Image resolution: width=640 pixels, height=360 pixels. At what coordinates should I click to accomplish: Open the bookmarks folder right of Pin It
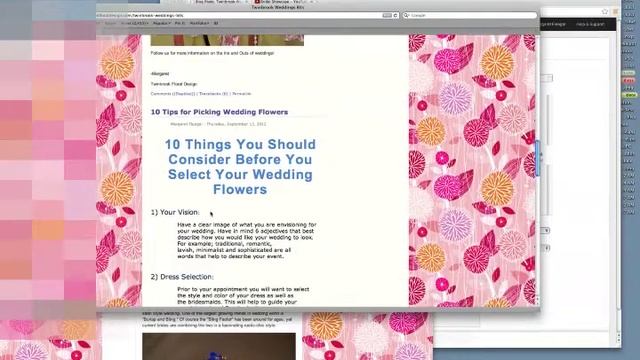[x=199, y=23]
